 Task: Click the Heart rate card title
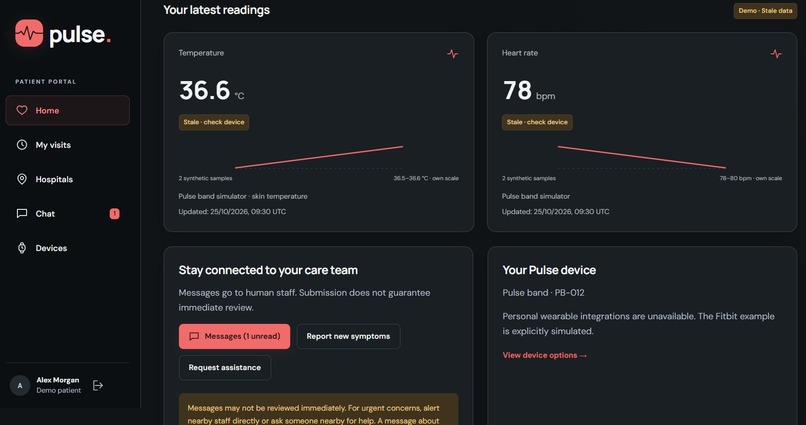click(x=520, y=53)
